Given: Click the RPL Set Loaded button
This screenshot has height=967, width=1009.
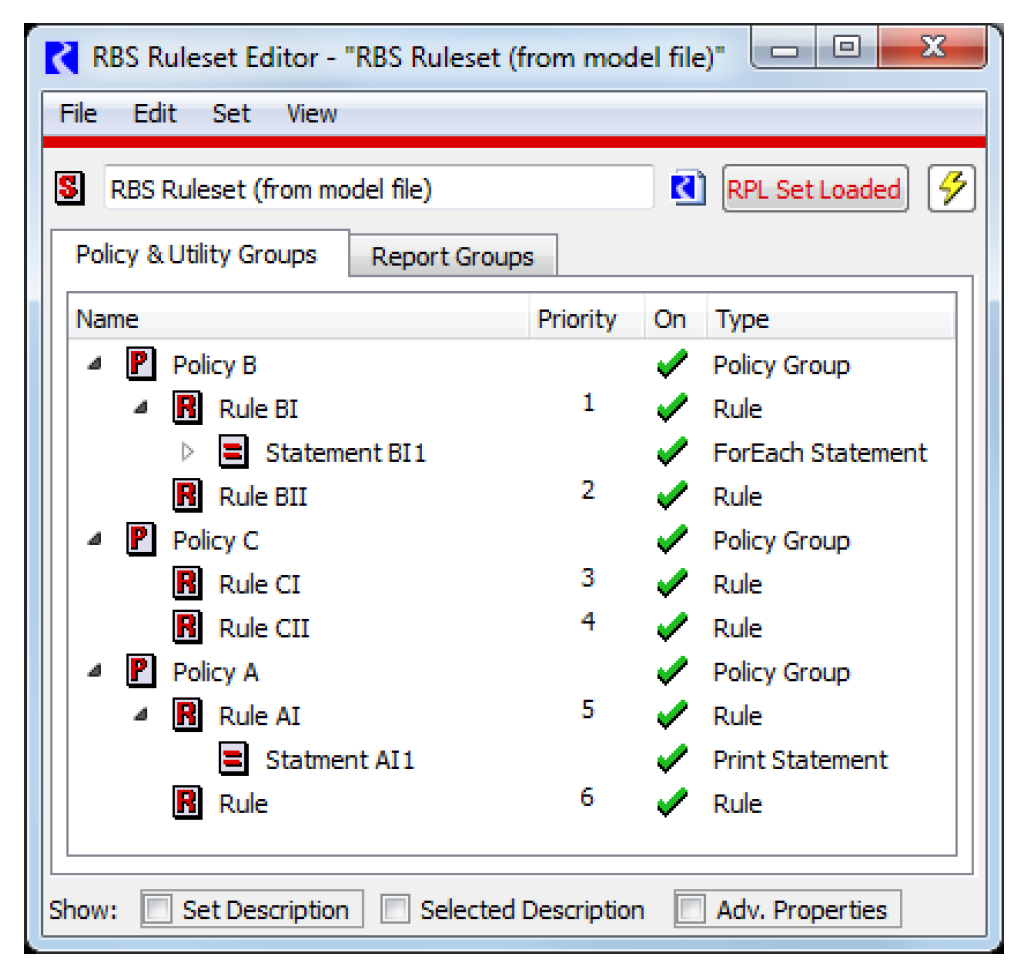Looking at the screenshot, I should [x=814, y=189].
